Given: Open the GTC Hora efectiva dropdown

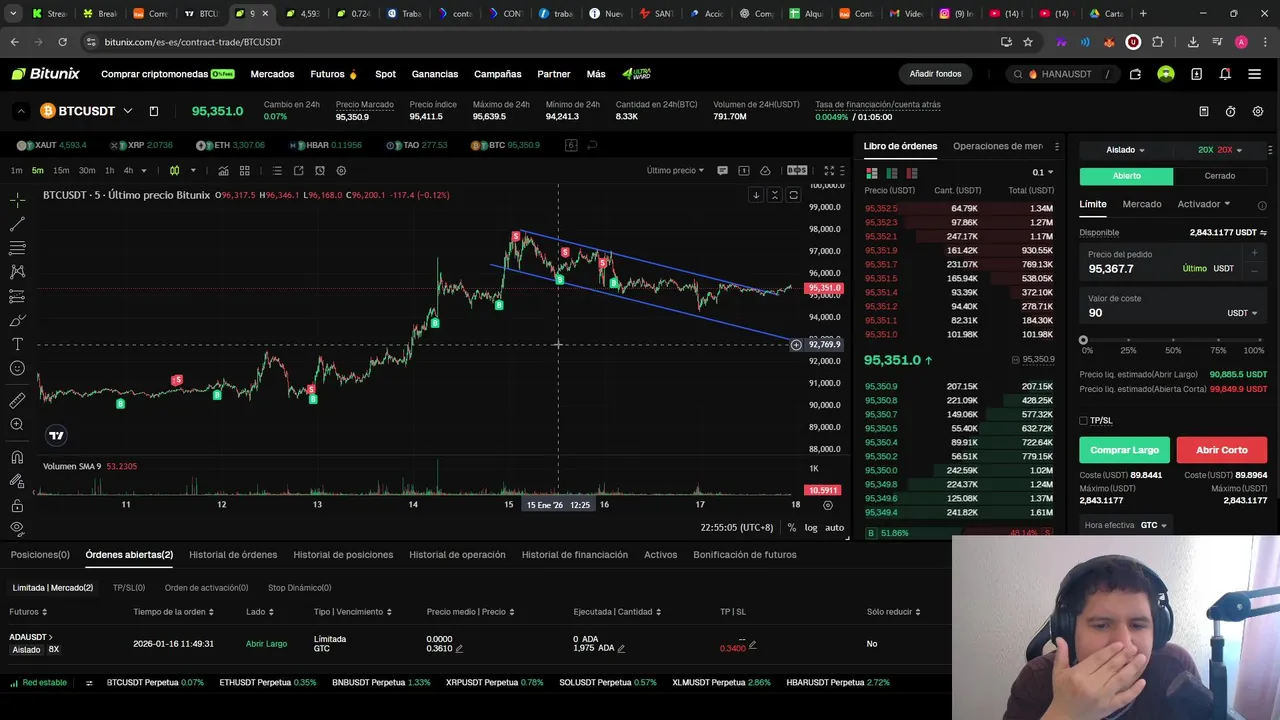Looking at the screenshot, I should 1154,525.
